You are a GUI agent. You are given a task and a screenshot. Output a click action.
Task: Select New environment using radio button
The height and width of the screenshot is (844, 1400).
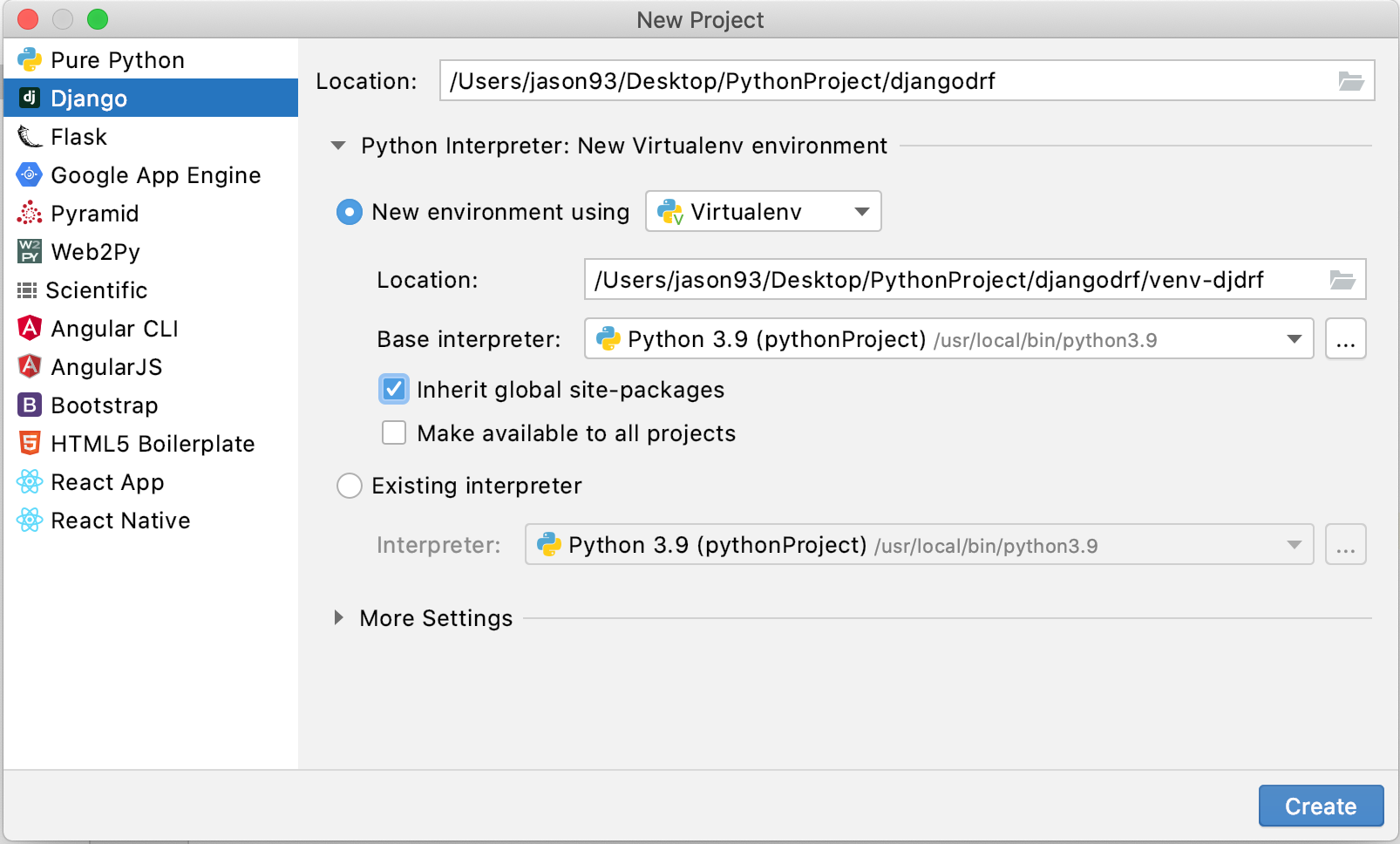(x=350, y=212)
